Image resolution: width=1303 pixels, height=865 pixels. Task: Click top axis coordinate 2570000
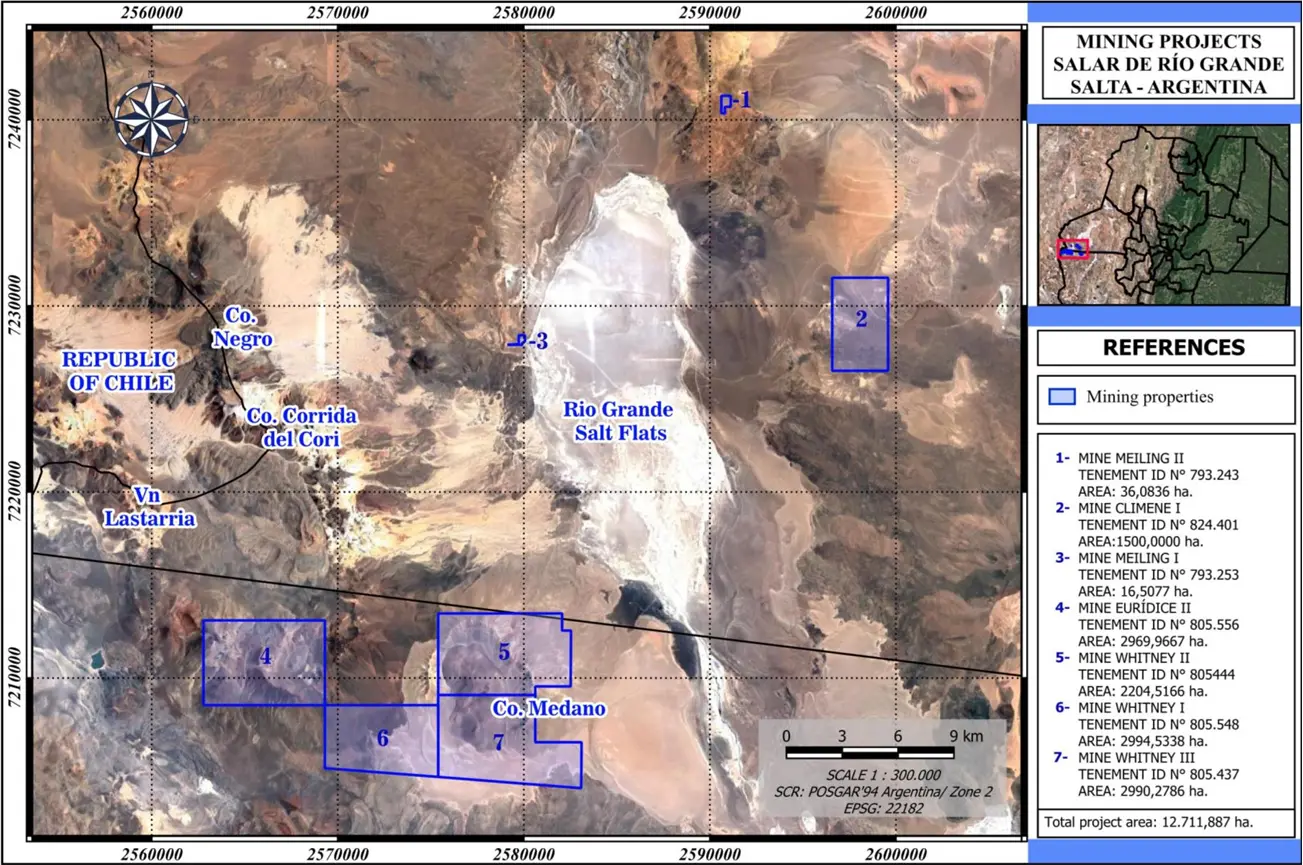[337, 14]
